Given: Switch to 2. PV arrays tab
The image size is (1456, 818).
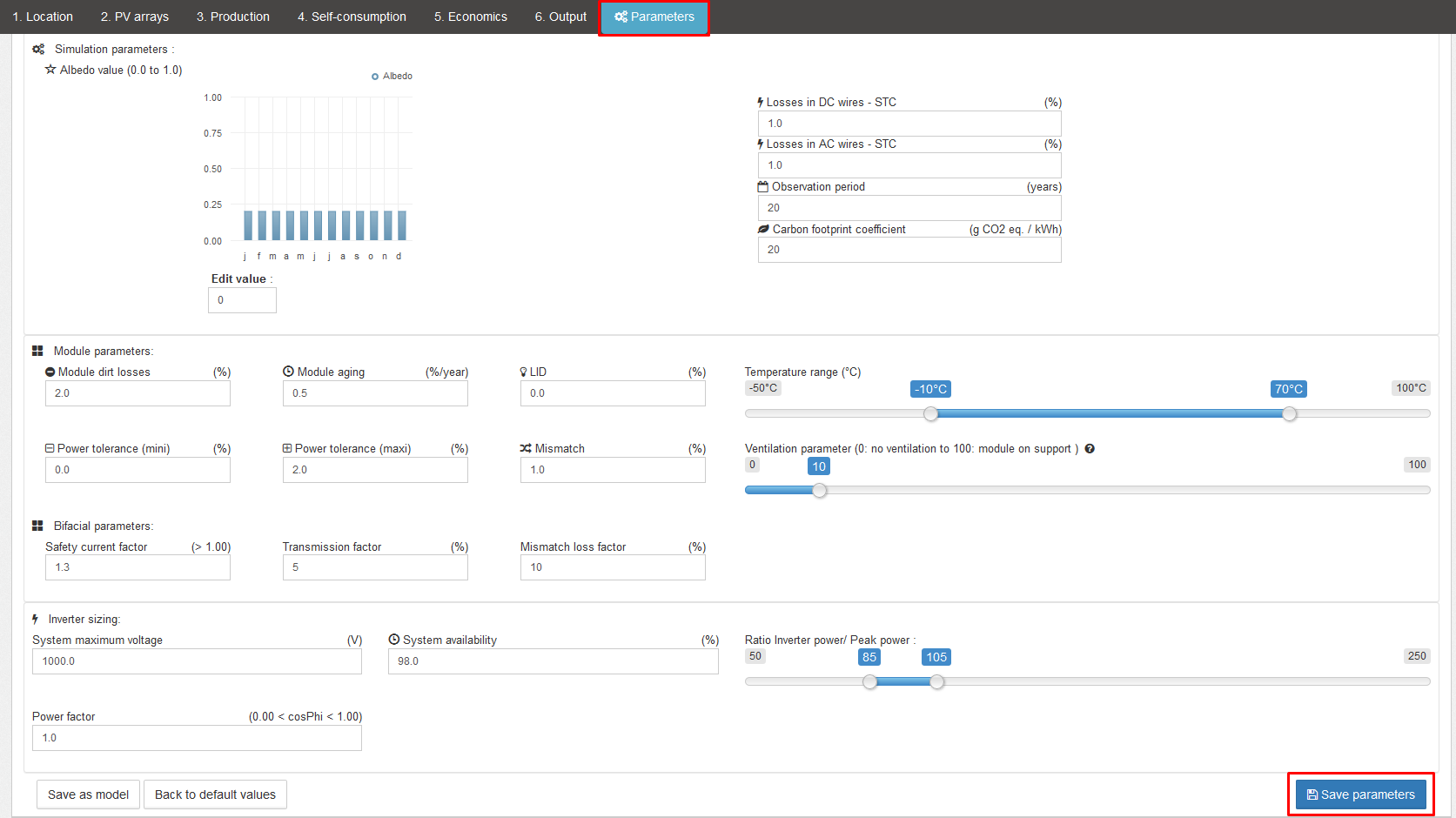Looking at the screenshot, I should [135, 17].
